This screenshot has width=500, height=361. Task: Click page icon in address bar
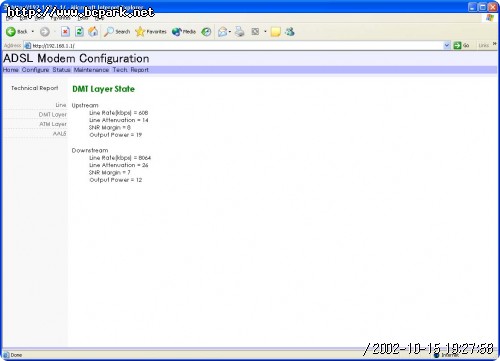pos(28,46)
